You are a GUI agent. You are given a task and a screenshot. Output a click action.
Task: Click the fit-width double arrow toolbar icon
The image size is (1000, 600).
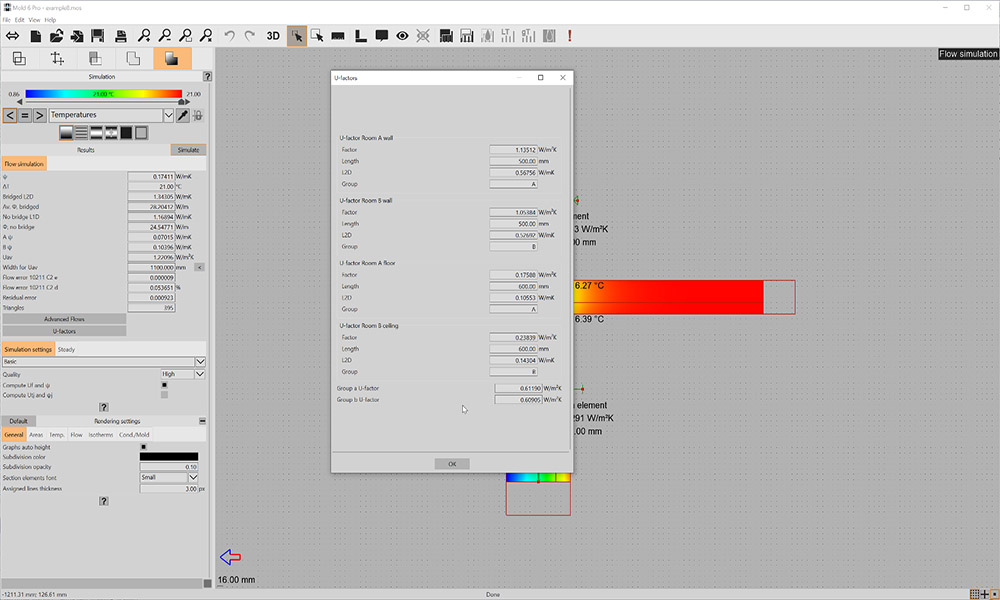click(x=12, y=36)
